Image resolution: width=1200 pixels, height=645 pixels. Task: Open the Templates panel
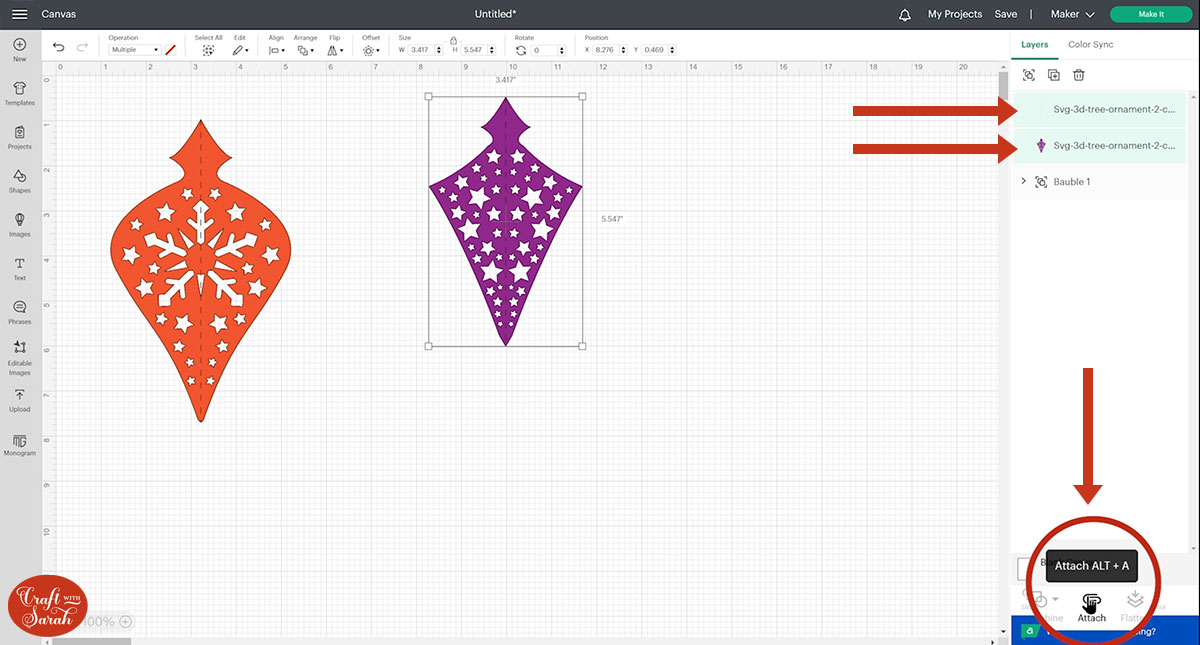19,92
